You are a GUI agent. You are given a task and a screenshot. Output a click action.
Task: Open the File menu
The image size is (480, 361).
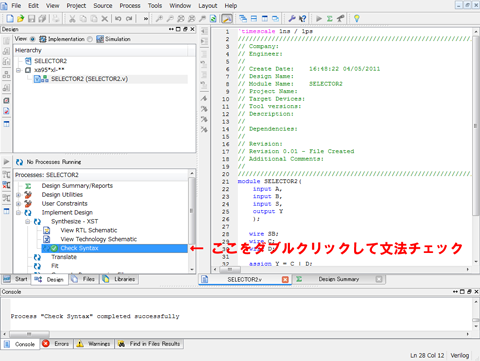pyautogui.click(x=16, y=6)
